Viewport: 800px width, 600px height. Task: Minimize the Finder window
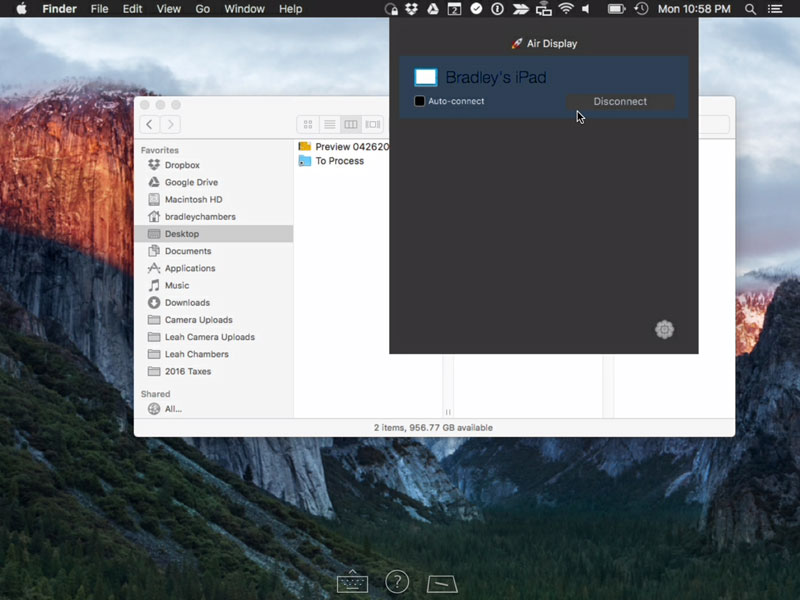160,105
